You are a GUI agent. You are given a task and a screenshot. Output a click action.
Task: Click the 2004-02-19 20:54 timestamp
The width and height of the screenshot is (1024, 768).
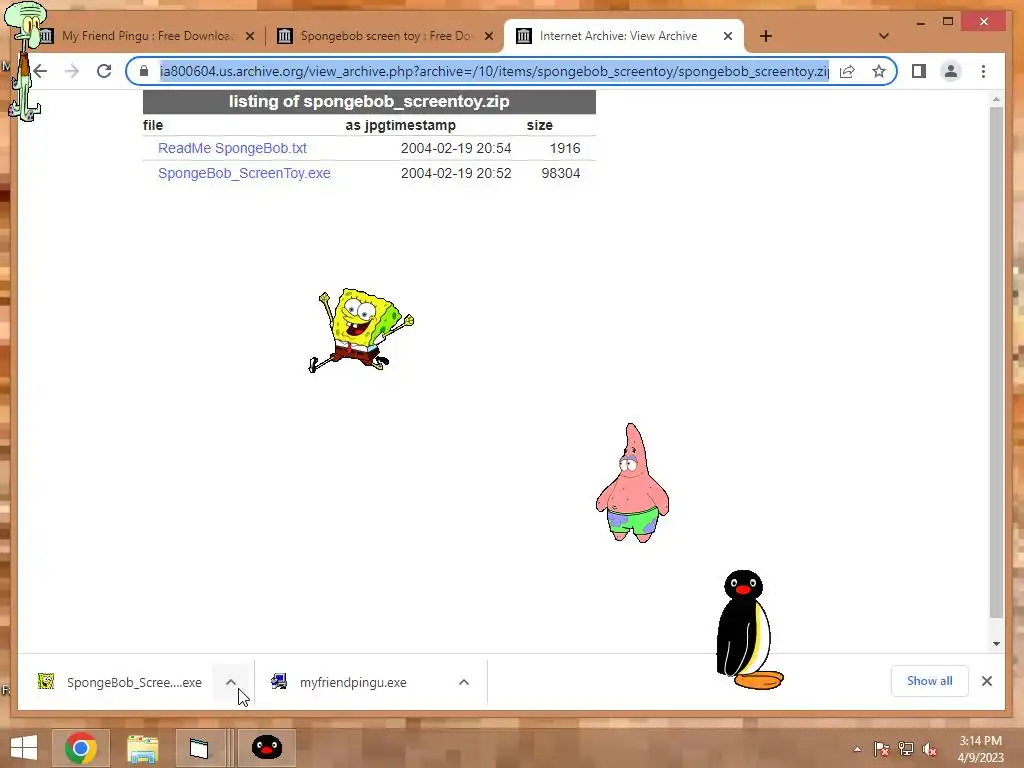pos(456,148)
